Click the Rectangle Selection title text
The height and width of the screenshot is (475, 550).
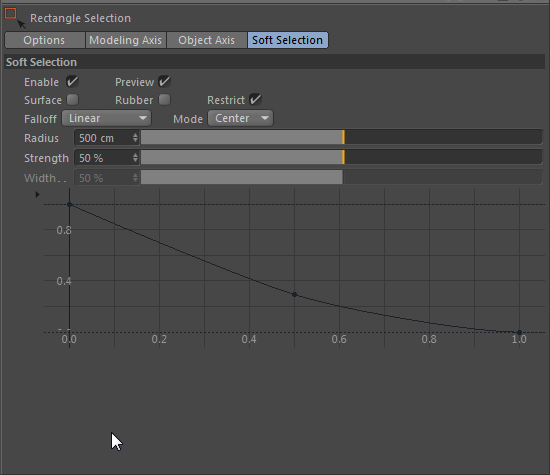(80, 18)
